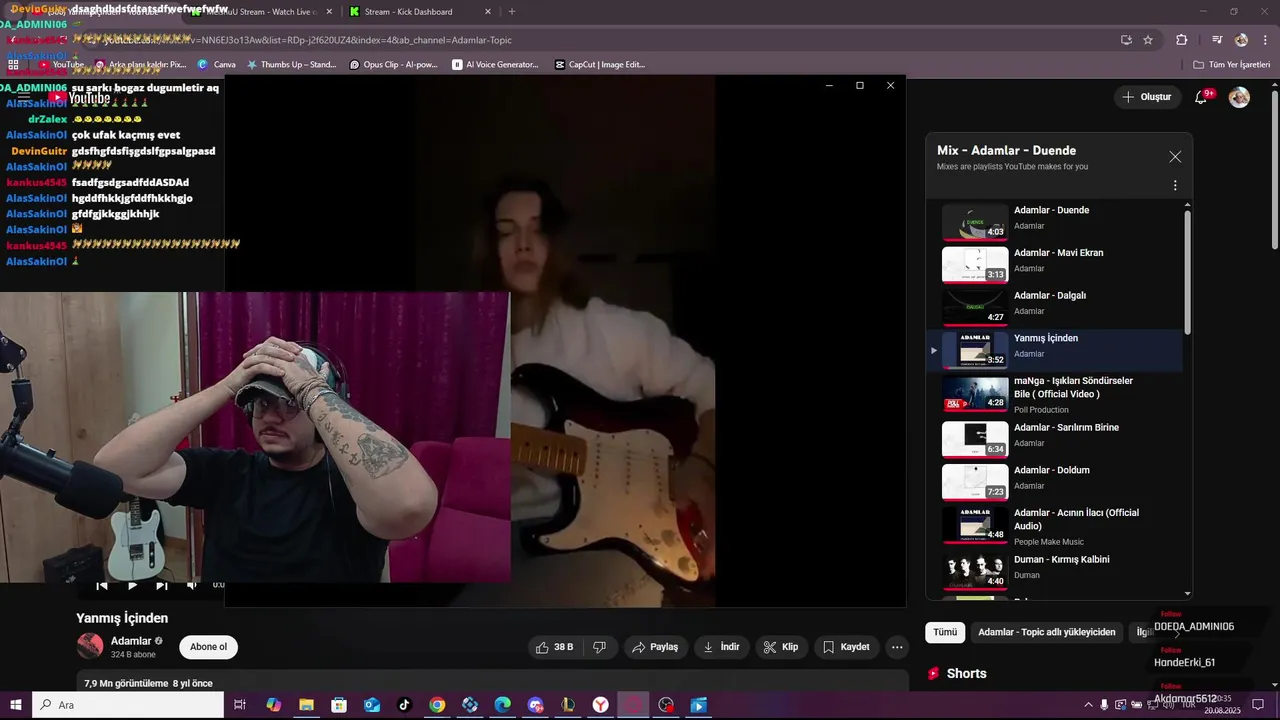Click the playlist panel scrollbar
1280x720 pixels.
point(1188,270)
